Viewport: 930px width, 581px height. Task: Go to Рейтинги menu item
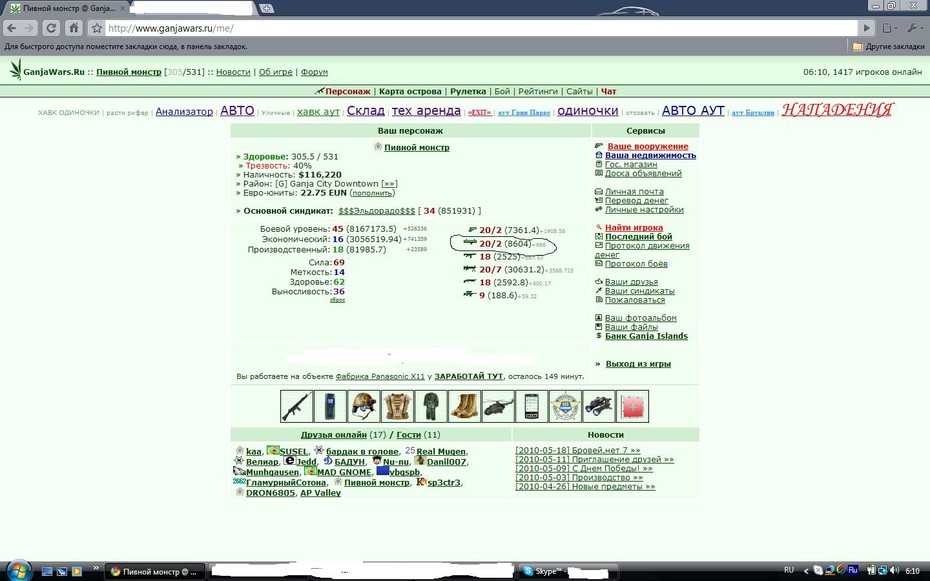(537, 91)
